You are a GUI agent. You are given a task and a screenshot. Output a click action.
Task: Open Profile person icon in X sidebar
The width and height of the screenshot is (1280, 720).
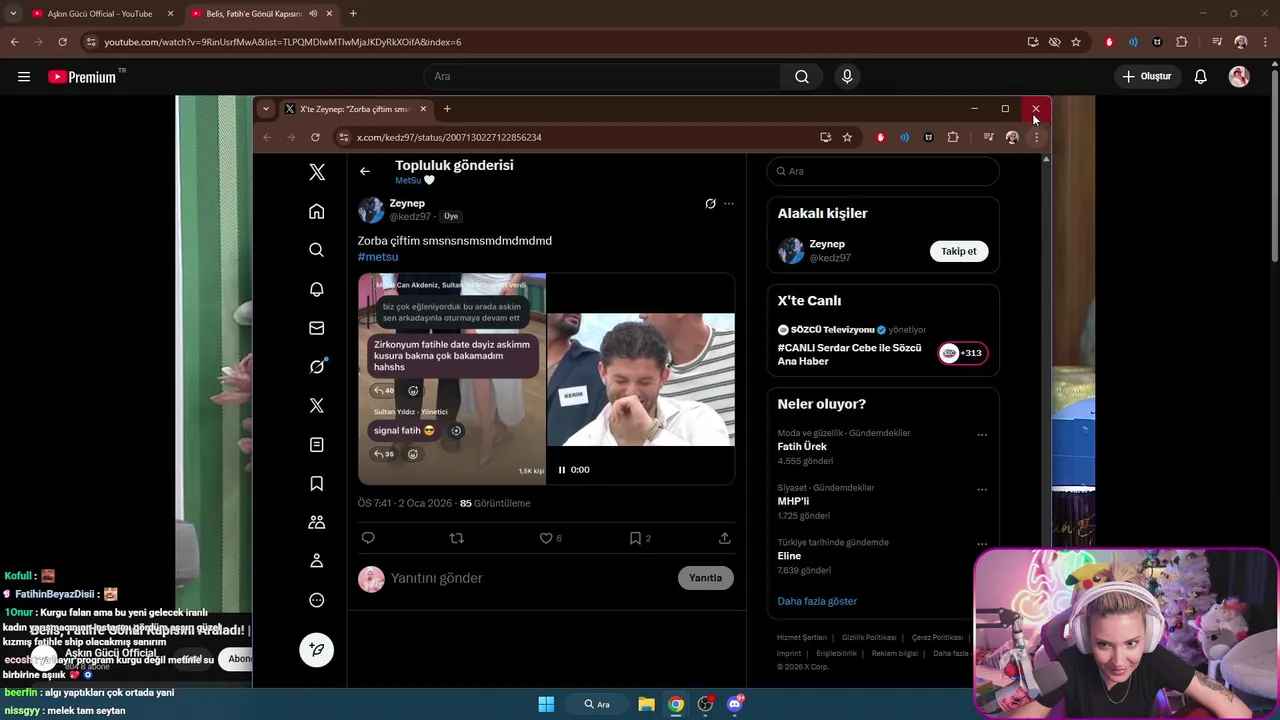coord(317,561)
